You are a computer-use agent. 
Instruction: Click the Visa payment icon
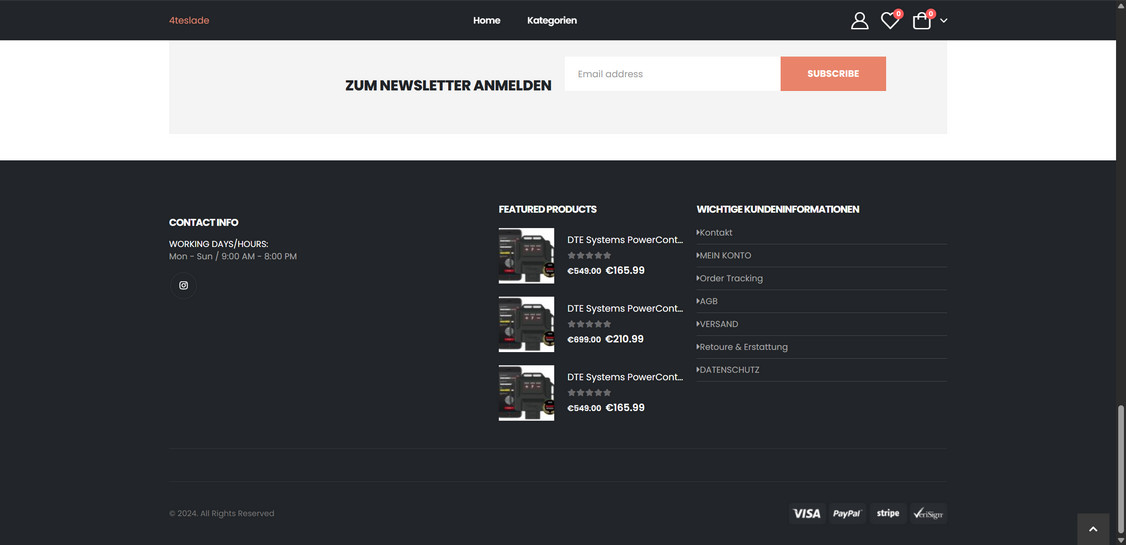coord(807,513)
